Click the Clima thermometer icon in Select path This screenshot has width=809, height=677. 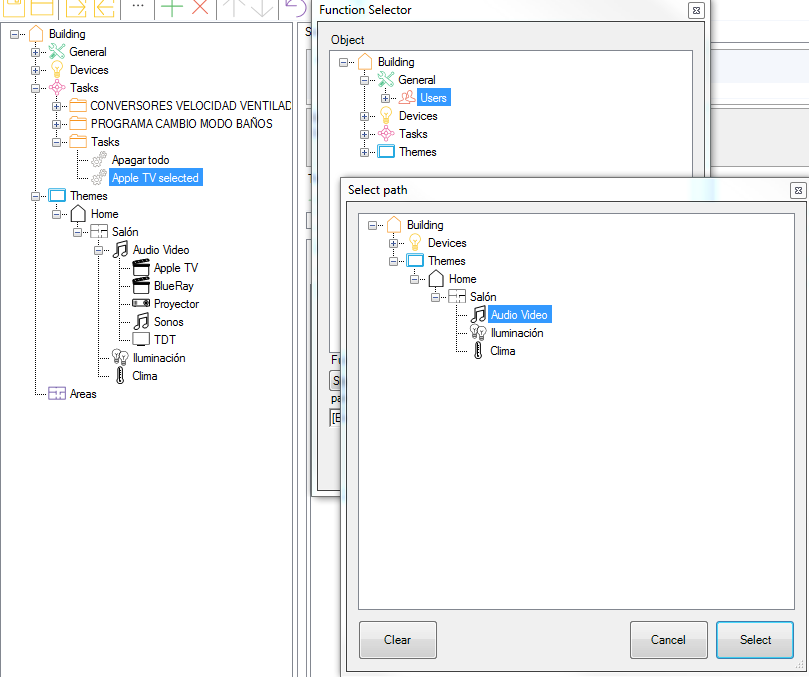pos(478,351)
